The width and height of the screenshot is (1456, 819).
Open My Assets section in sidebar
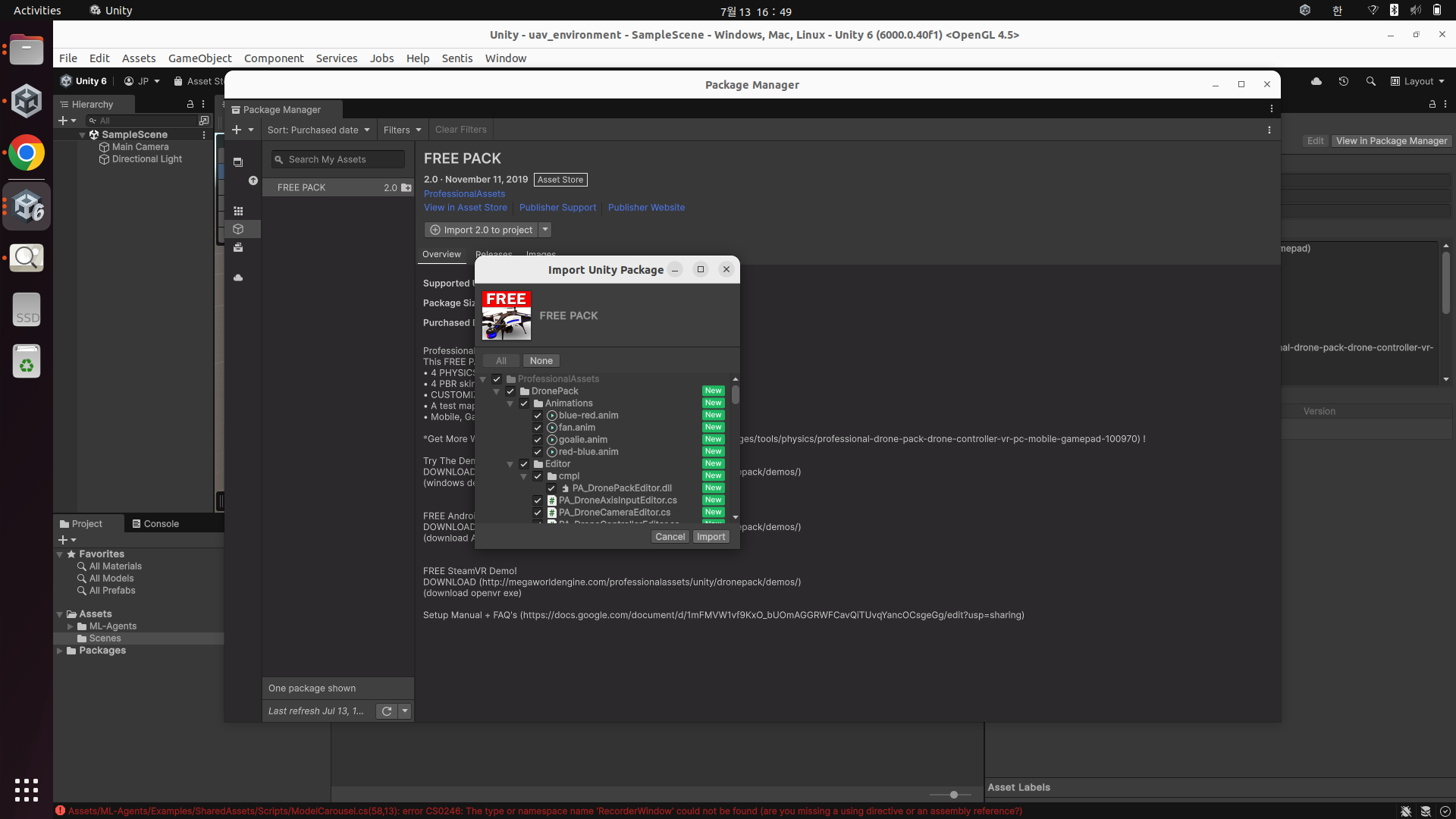point(238,229)
